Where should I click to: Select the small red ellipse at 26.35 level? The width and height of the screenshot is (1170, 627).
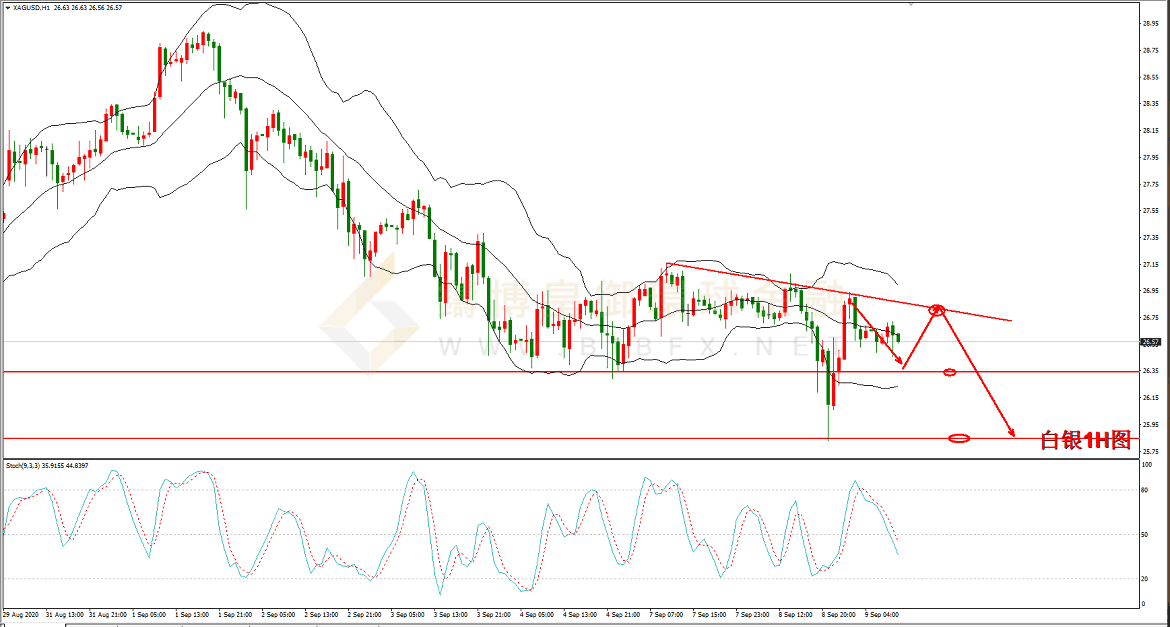[x=949, y=372]
